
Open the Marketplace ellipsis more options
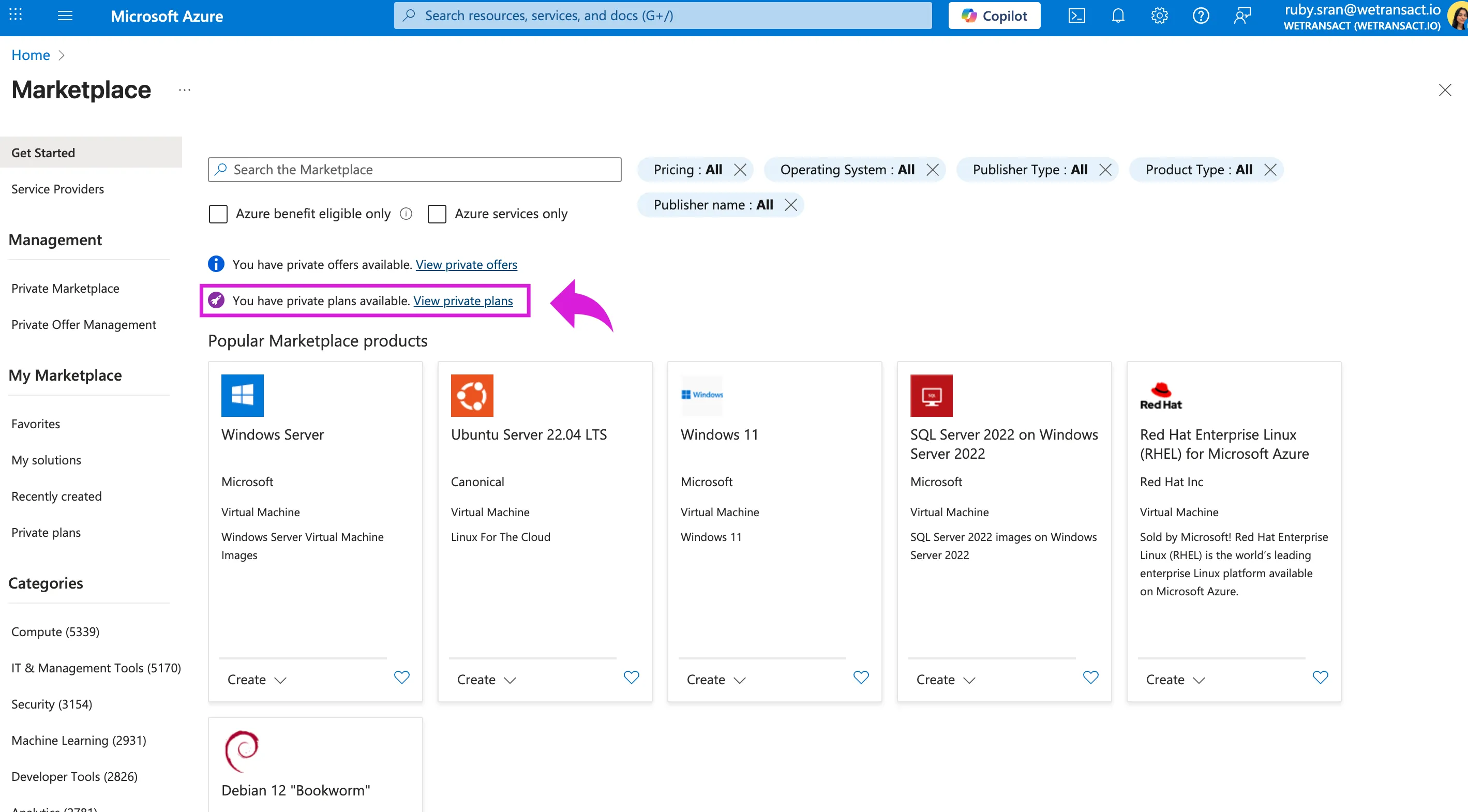coord(184,90)
